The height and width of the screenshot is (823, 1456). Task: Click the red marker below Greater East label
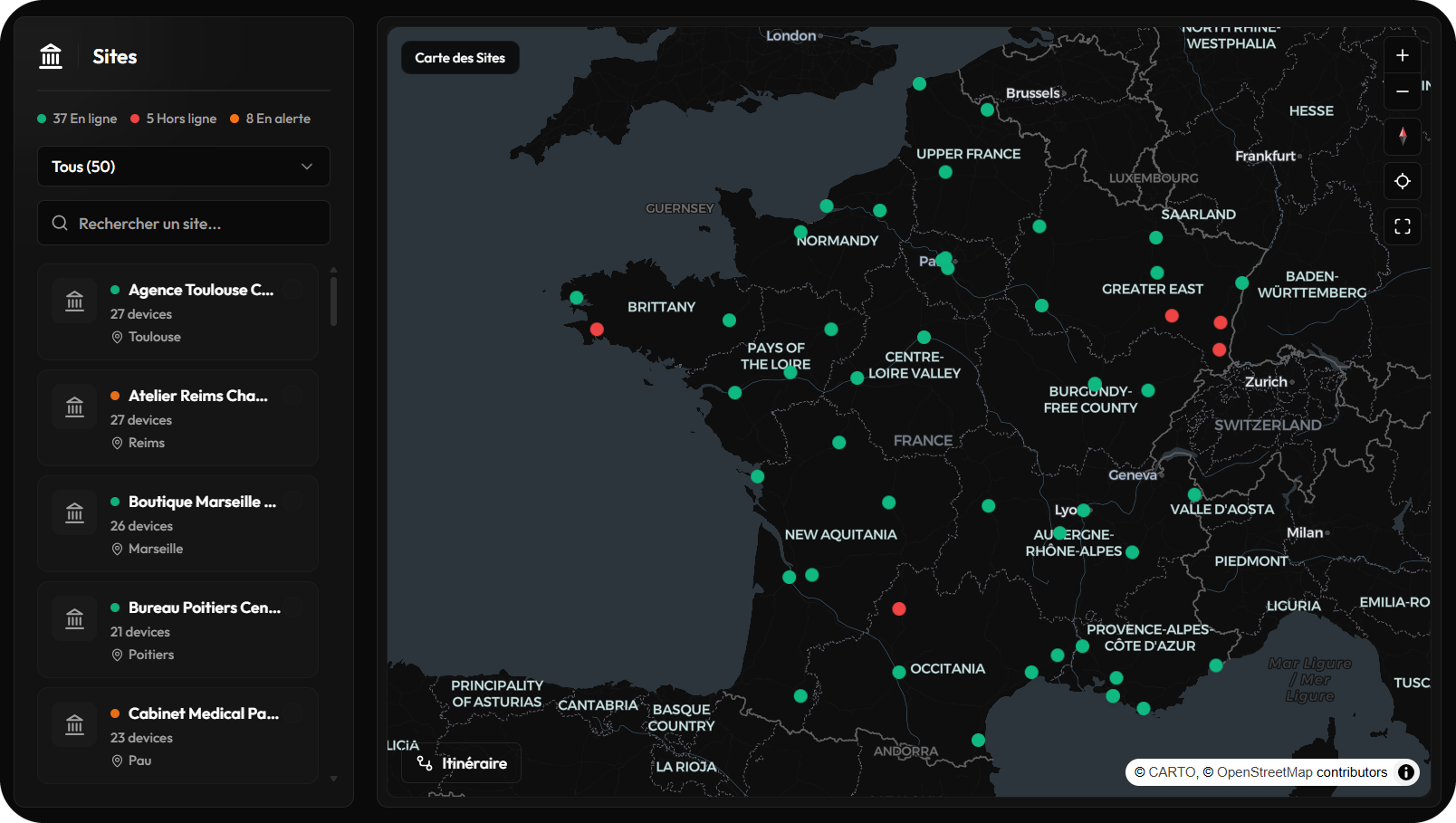tap(1172, 316)
